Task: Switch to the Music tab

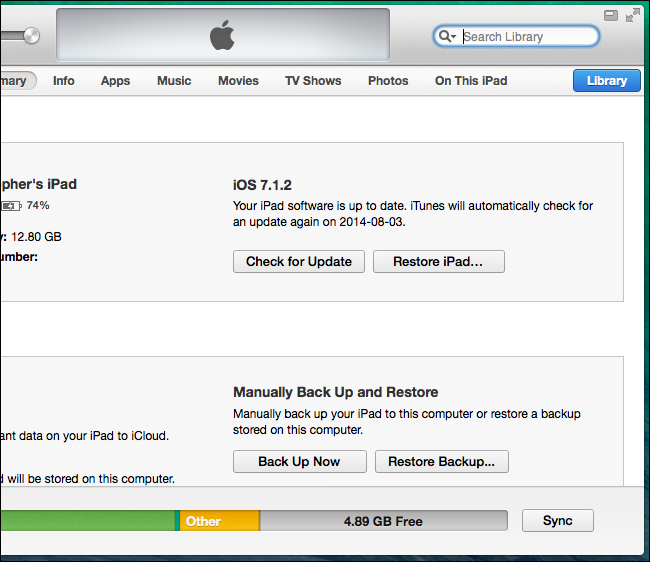Action: (x=174, y=81)
